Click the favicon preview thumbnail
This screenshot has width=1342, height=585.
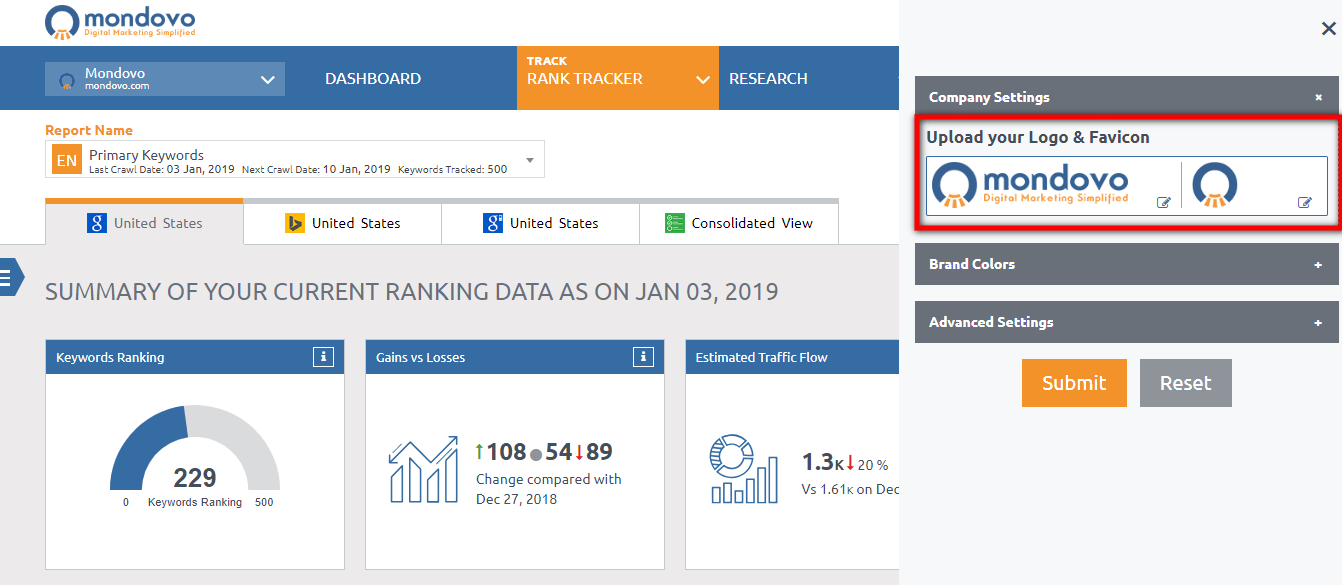tap(1215, 186)
